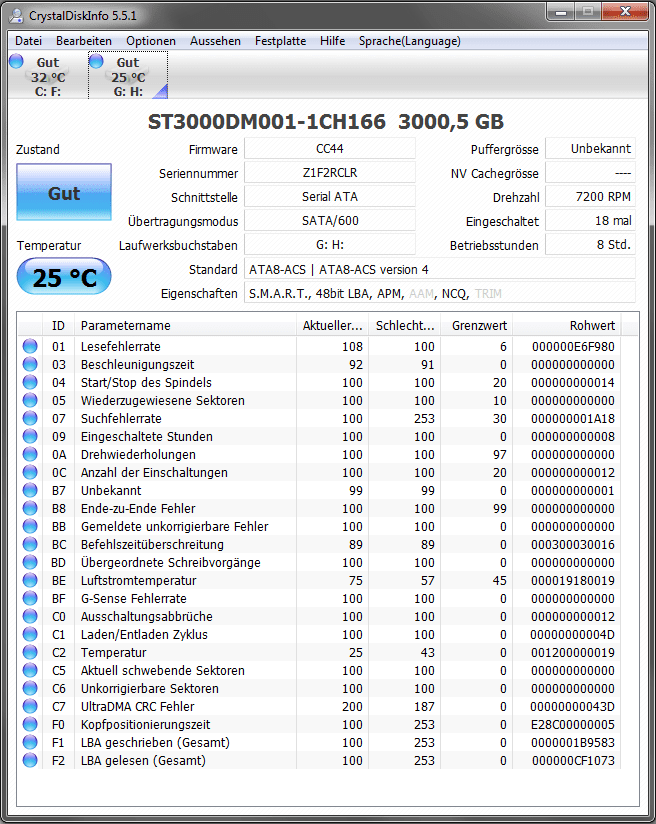Click status icon for Unkorrigierbare Sektoren row
Image resolution: width=656 pixels, height=824 pixels.
click(30, 688)
